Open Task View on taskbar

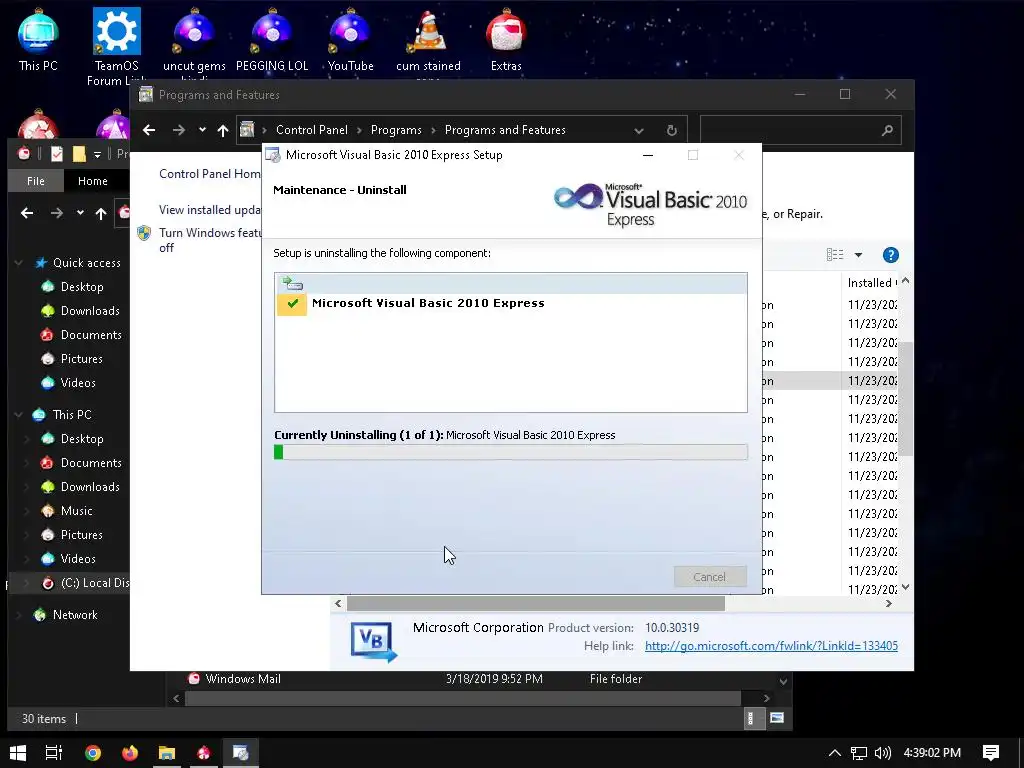[54, 753]
